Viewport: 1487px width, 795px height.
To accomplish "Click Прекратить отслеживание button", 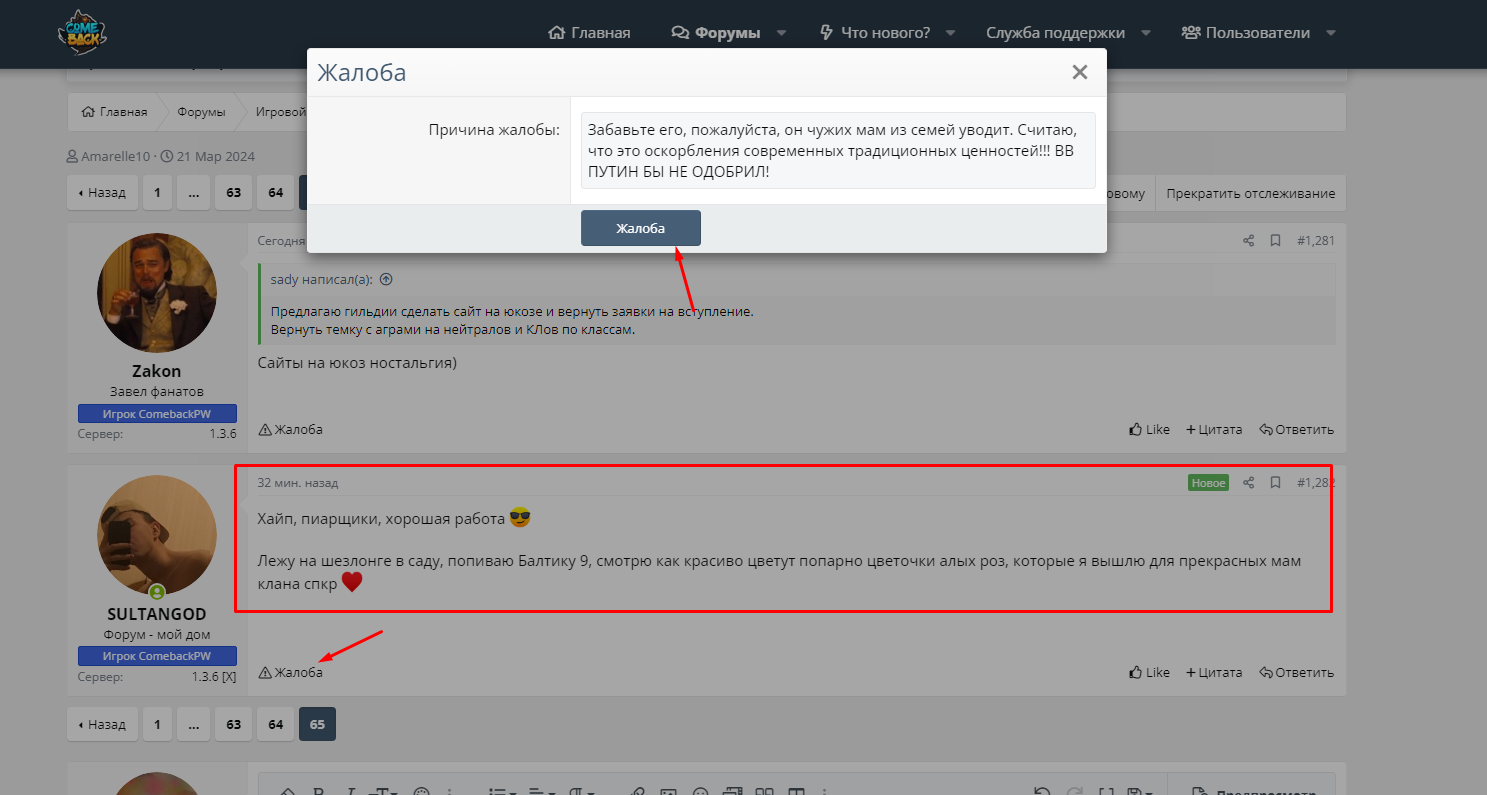I will tap(1250, 193).
